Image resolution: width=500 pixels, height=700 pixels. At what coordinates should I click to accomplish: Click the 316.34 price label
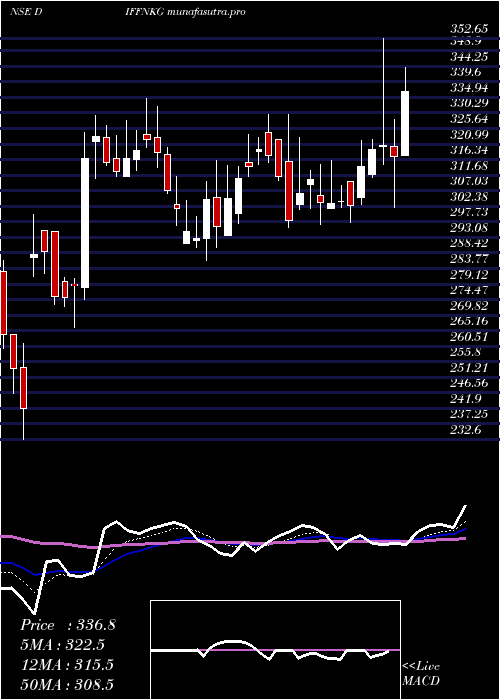coord(469,150)
